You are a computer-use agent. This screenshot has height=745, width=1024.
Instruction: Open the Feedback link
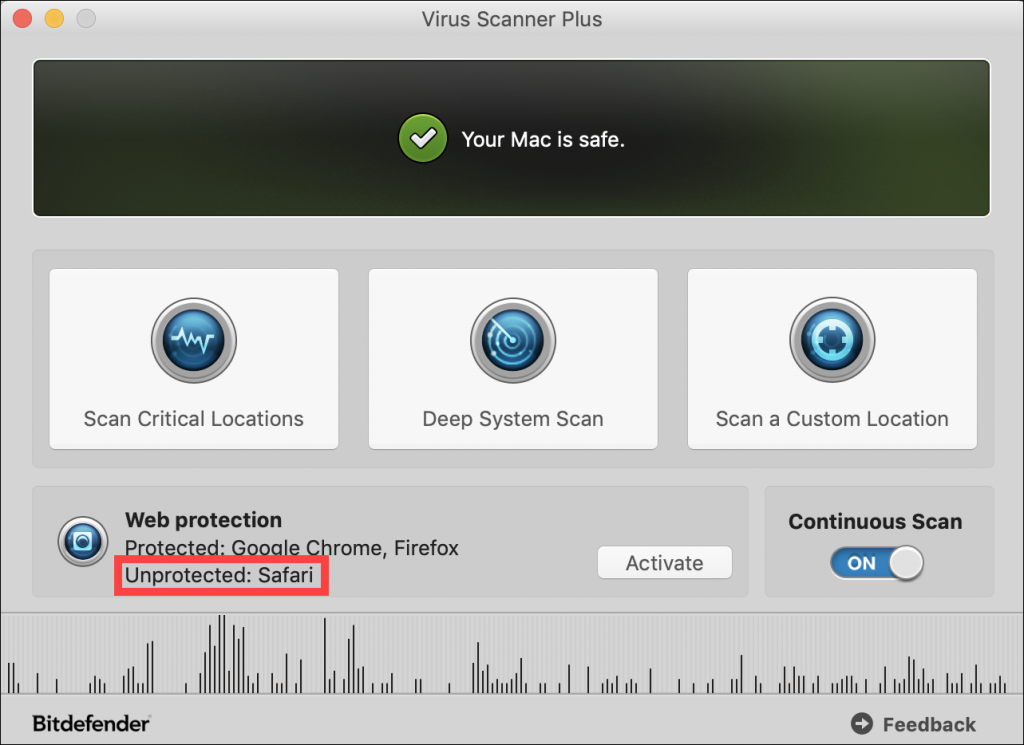[929, 724]
